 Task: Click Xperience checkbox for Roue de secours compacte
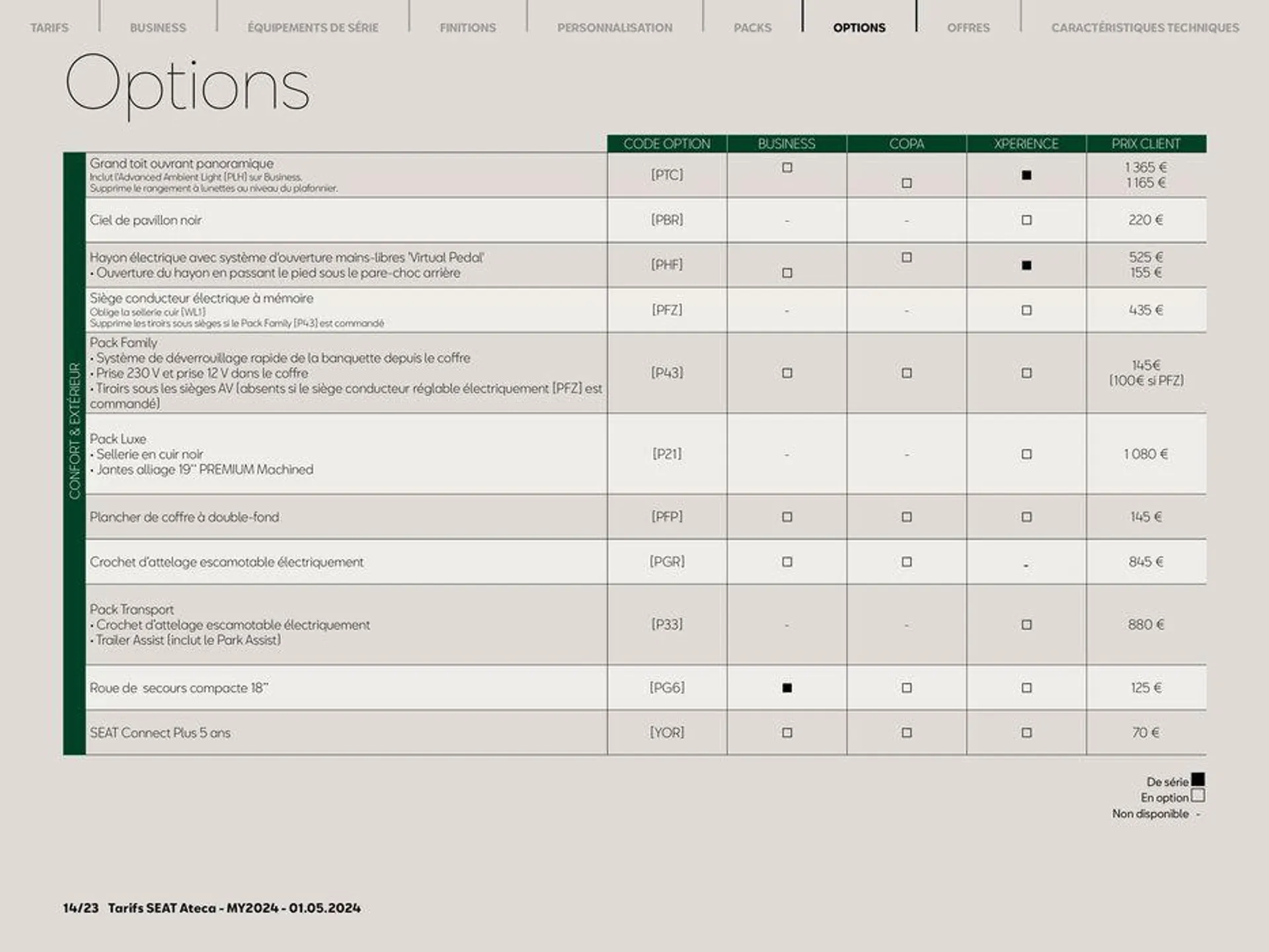[1026, 688]
